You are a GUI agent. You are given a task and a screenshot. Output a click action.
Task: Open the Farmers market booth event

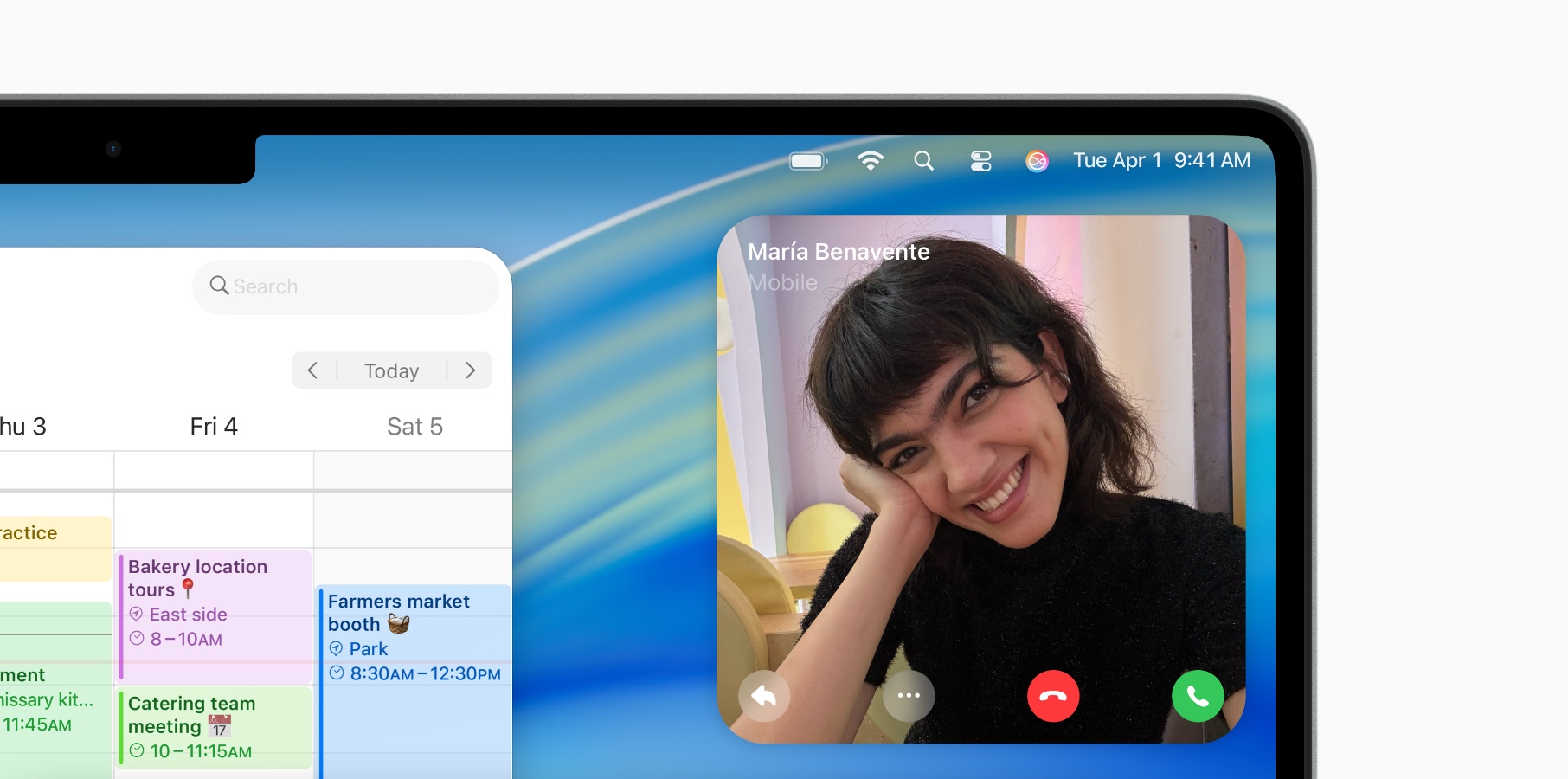(x=415, y=684)
